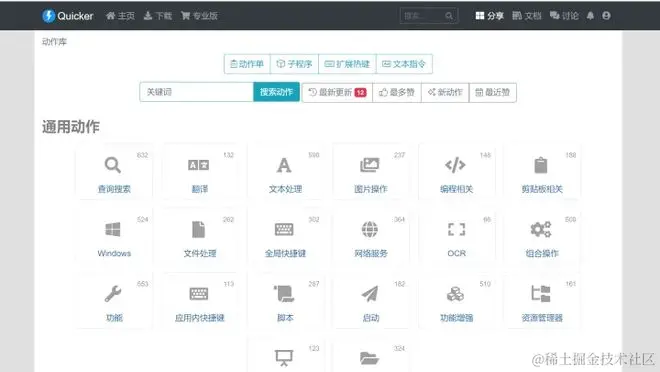Open the 应用内快捷键 keyboard icon
Image resolution: width=660 pixels, height=372 pixels.
point(199,293)
